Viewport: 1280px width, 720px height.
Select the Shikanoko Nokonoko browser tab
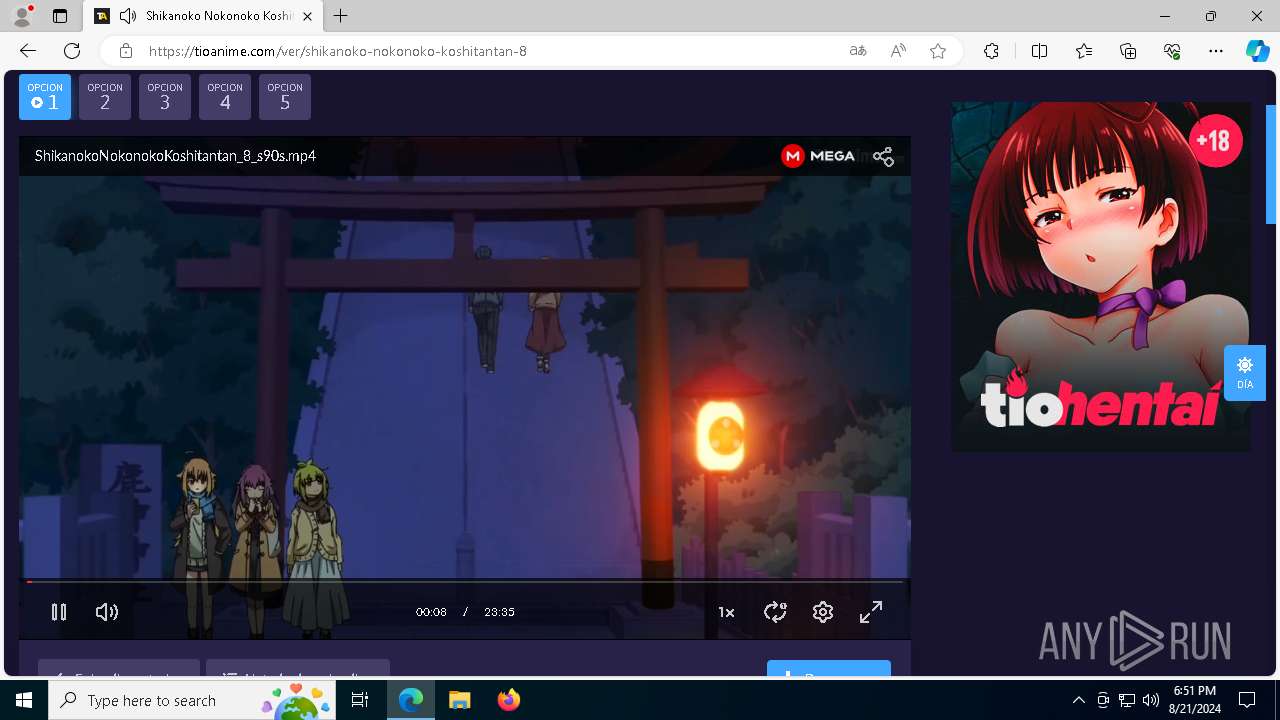tap(204, 16)
